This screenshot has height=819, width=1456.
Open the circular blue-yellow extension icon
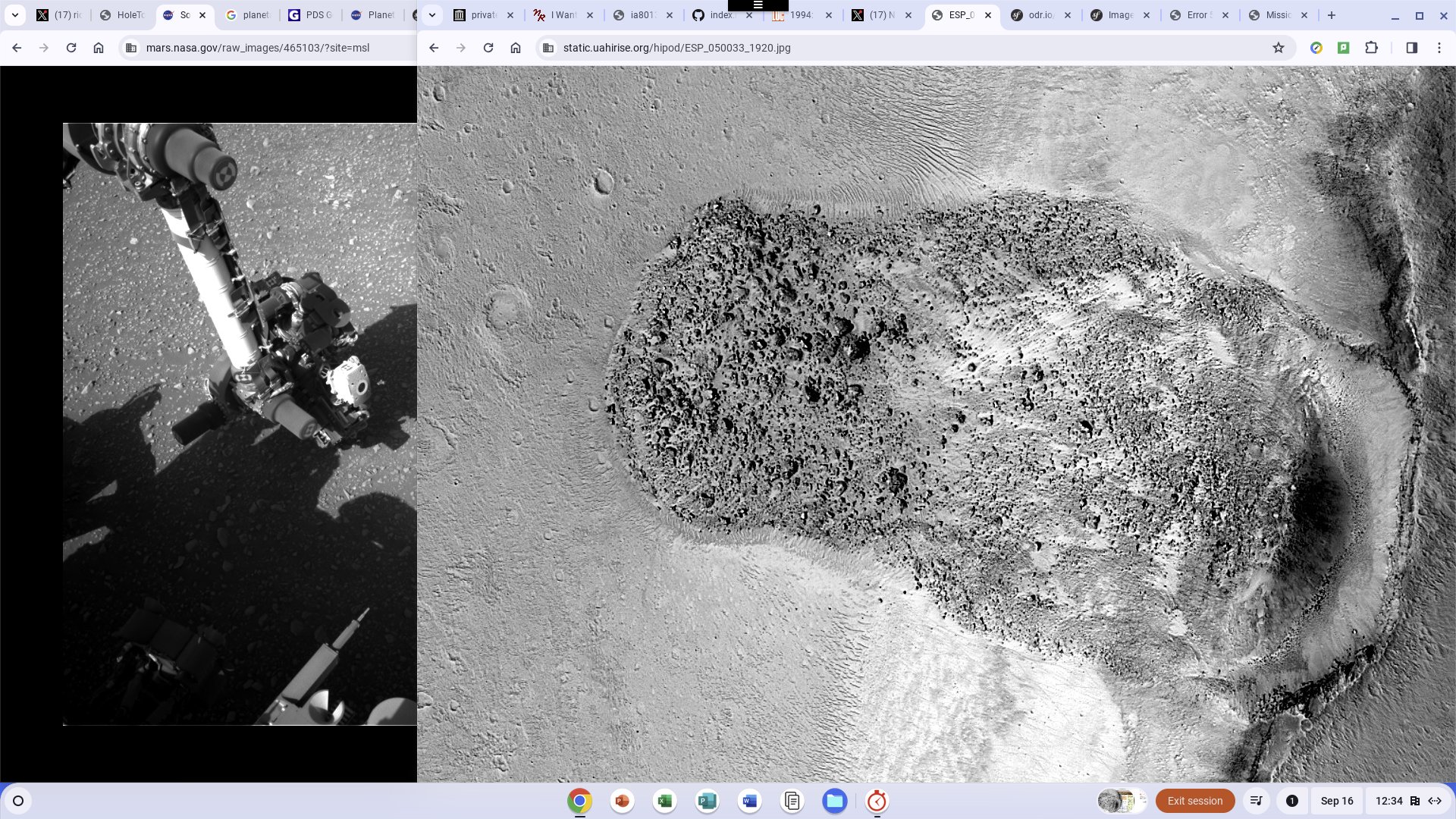(x=1316, y=48)
